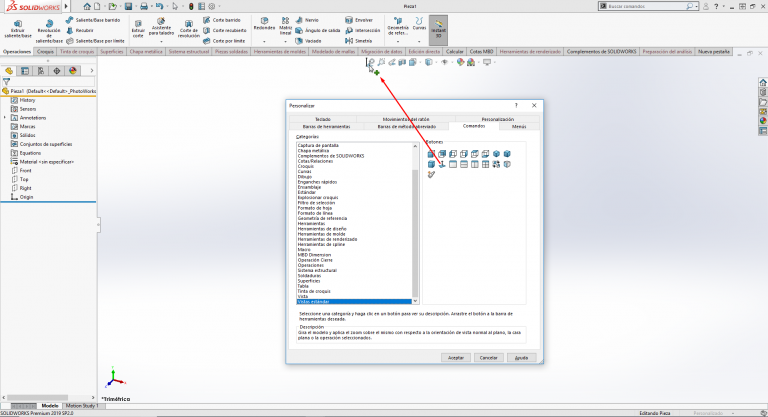This screenshot has height=417, width=768.
Task: Click the last icon in first Botones row
Action: pyautogui.click(x=507, y=154)
